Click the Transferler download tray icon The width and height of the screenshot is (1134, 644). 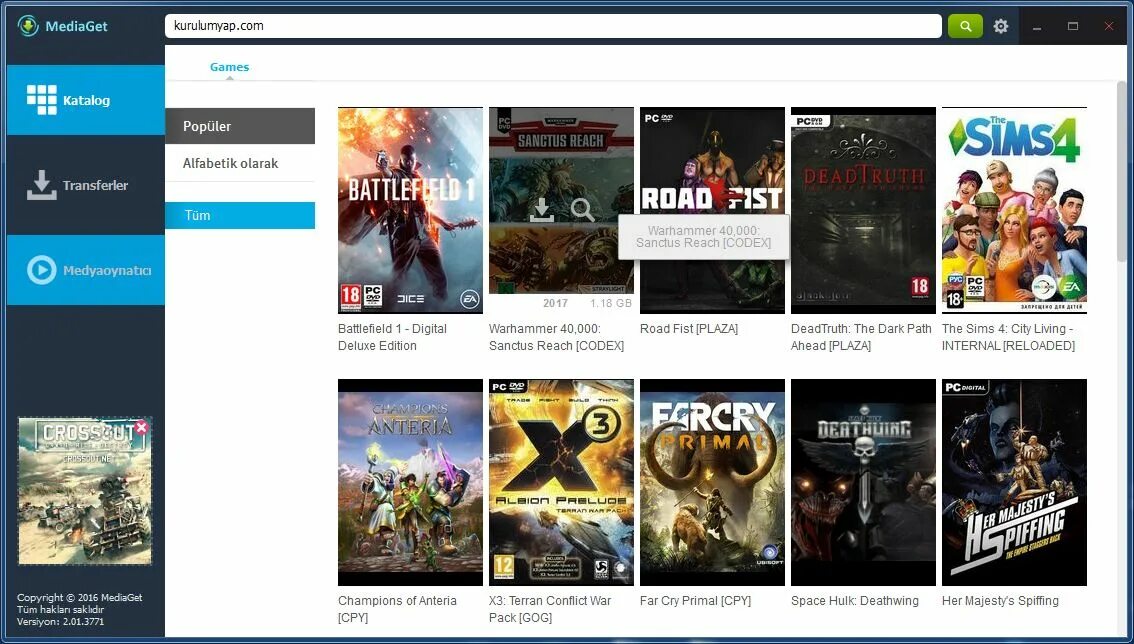(41, 185)
